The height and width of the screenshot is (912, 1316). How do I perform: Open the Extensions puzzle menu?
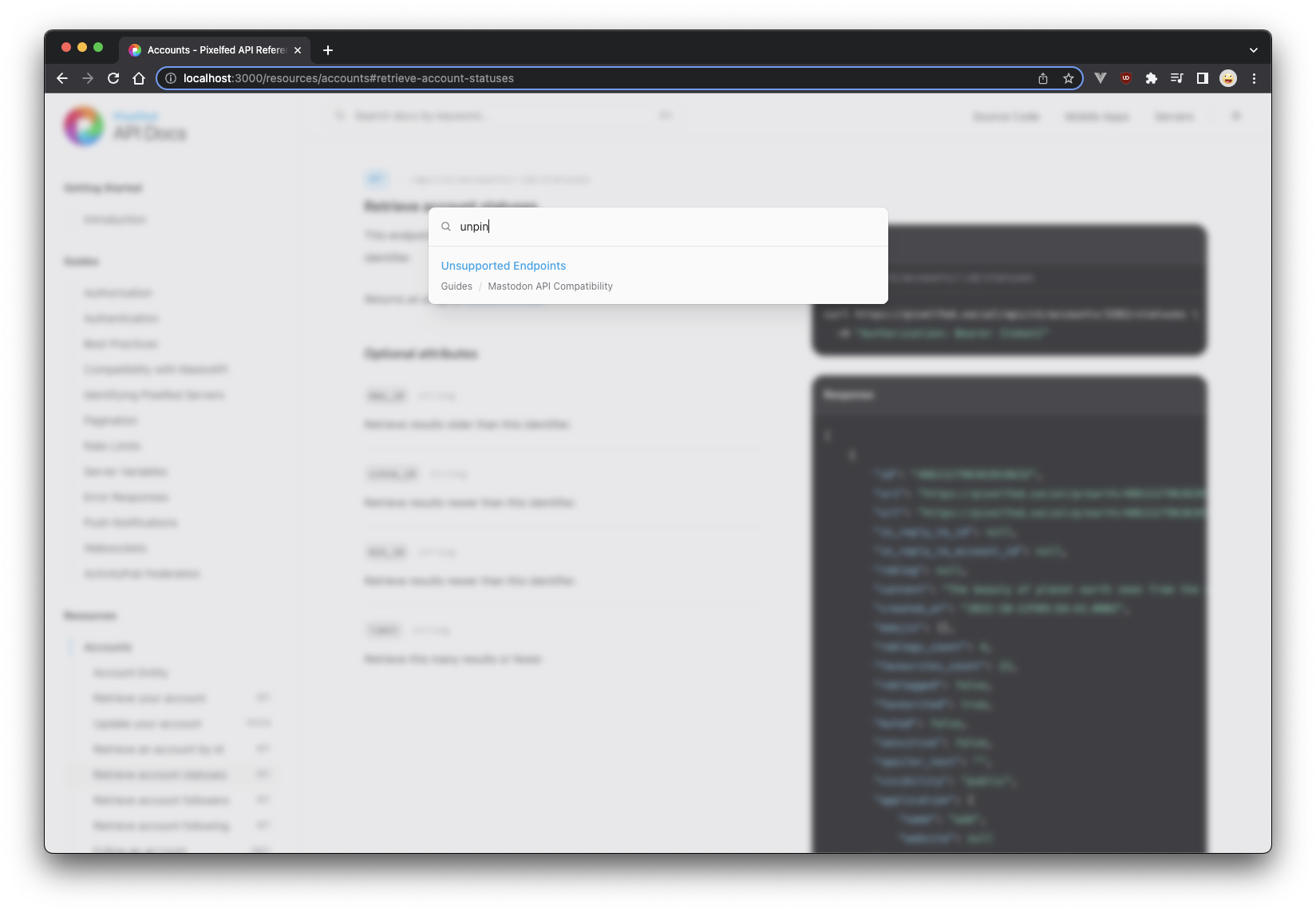coord(1152,78)
